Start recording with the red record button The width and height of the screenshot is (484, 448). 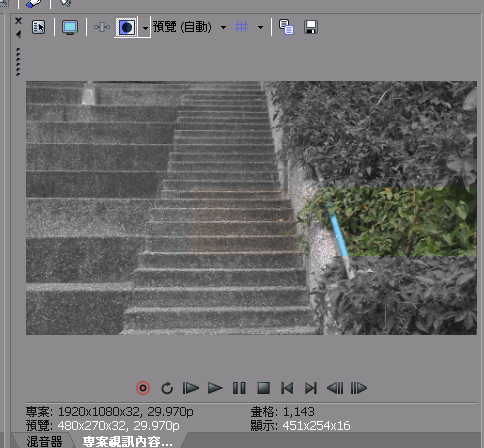coord(143,388)
